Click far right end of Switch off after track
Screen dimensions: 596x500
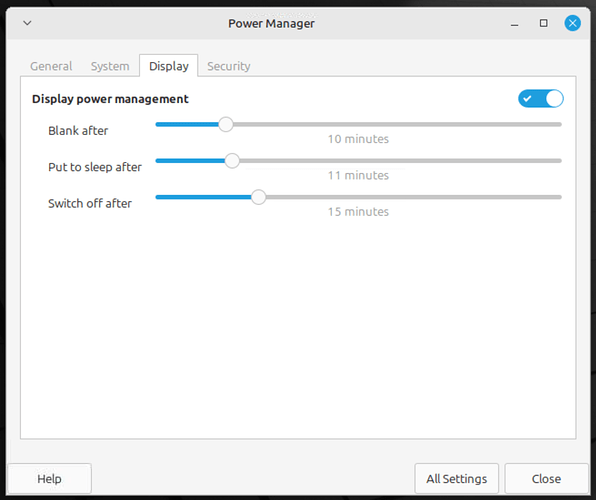(x=559, y=197)
